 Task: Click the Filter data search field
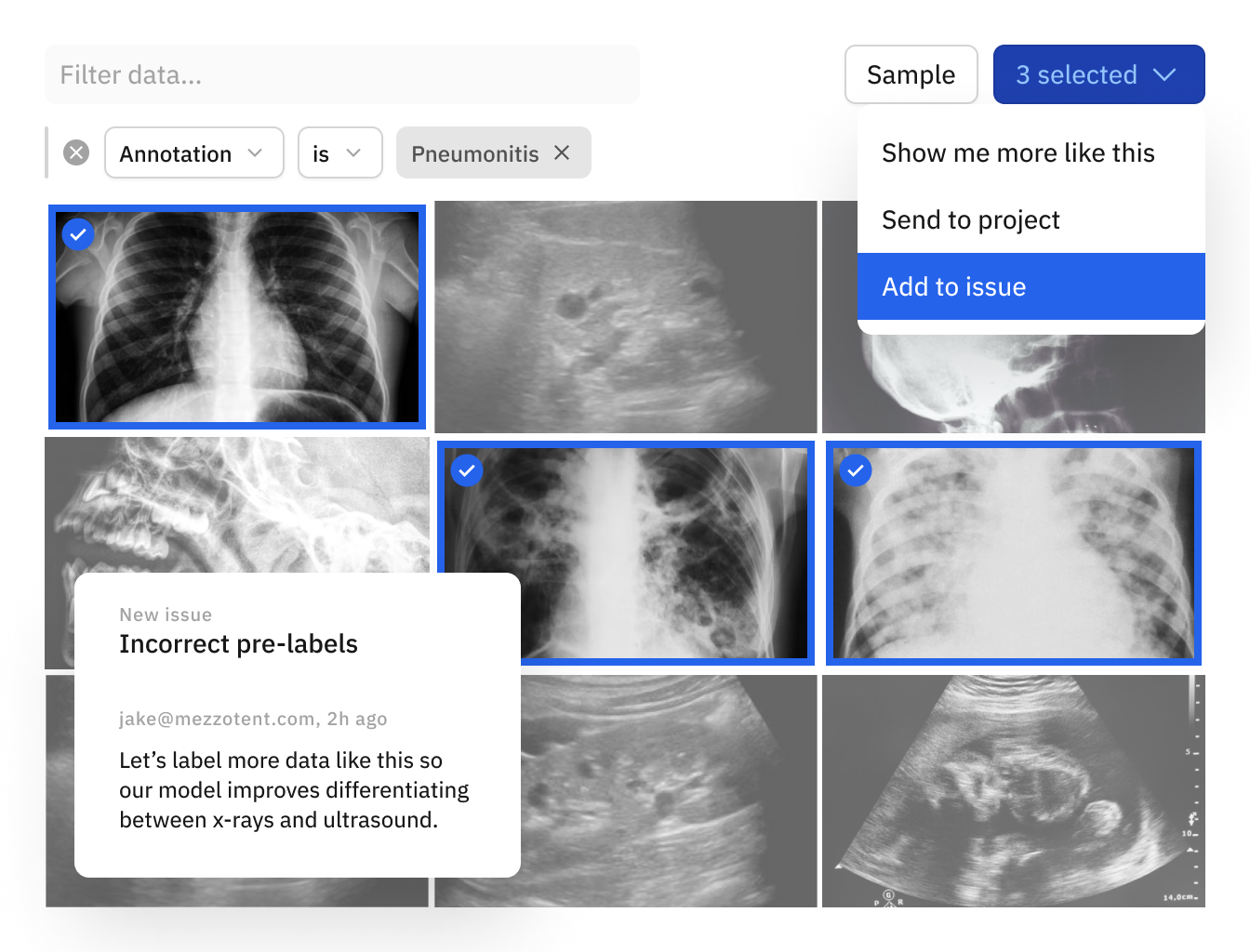click(342, 74)
